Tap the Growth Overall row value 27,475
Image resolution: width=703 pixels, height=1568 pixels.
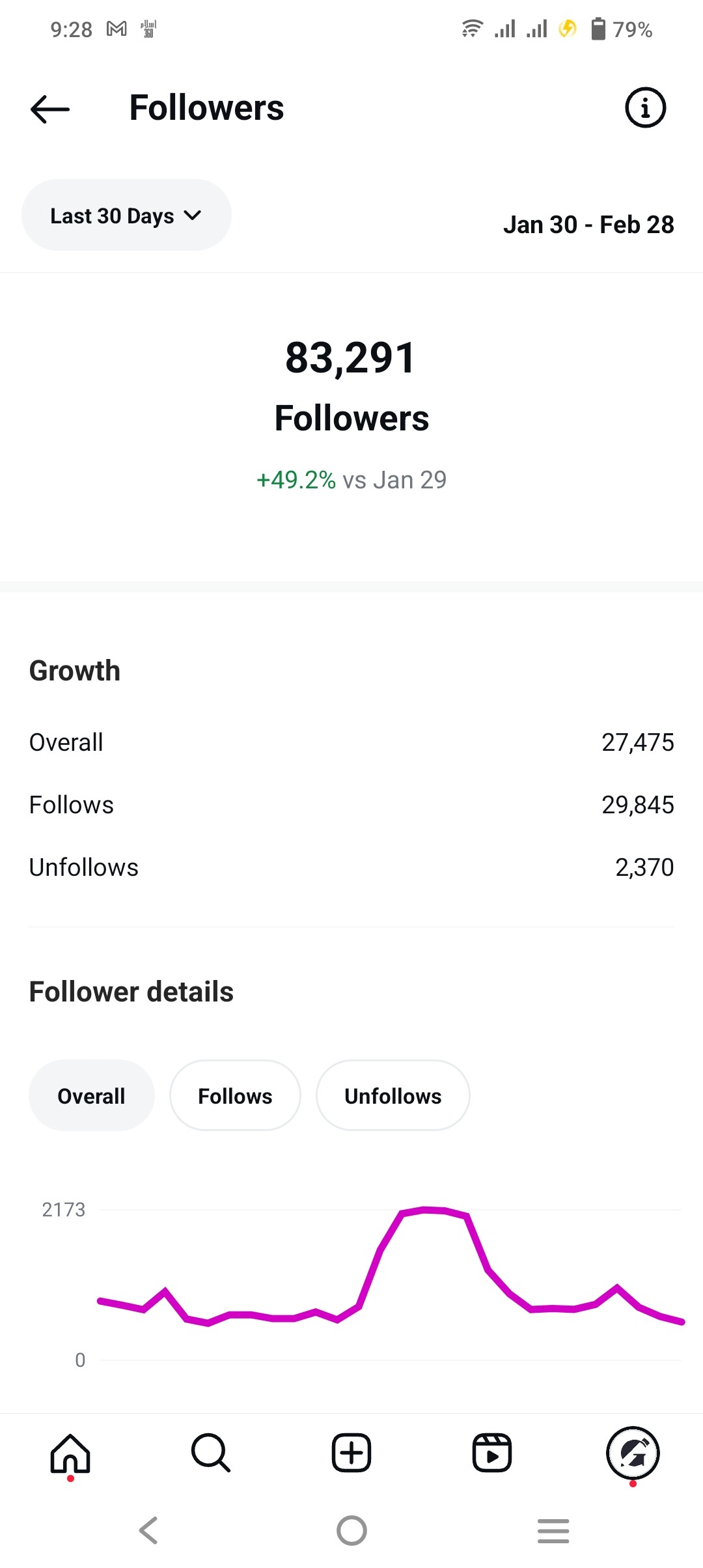click(x=637, y=742)
